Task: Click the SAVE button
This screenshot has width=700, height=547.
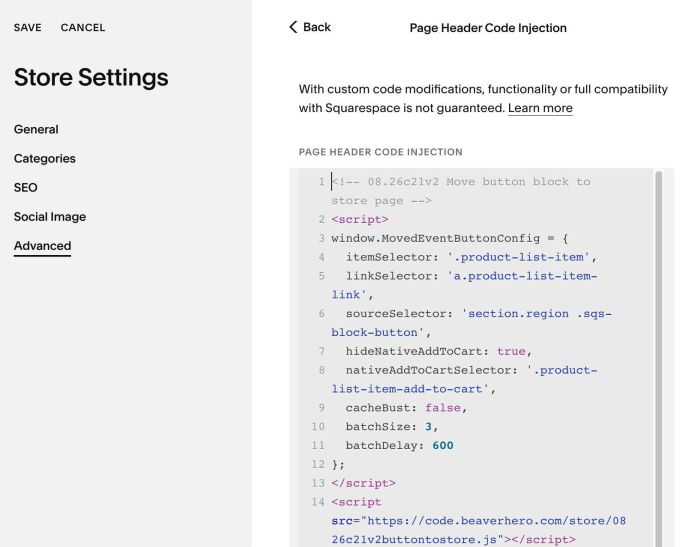Action: pyautogui.click(x=28, y=28)
